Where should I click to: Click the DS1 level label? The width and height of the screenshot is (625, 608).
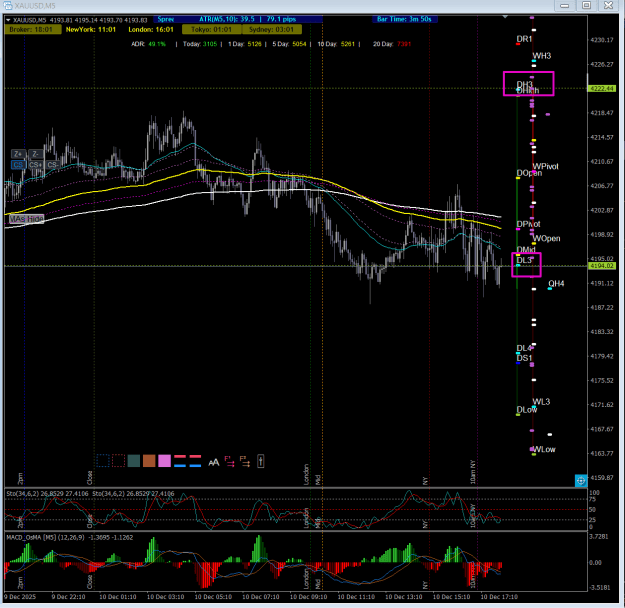[525, 358]
